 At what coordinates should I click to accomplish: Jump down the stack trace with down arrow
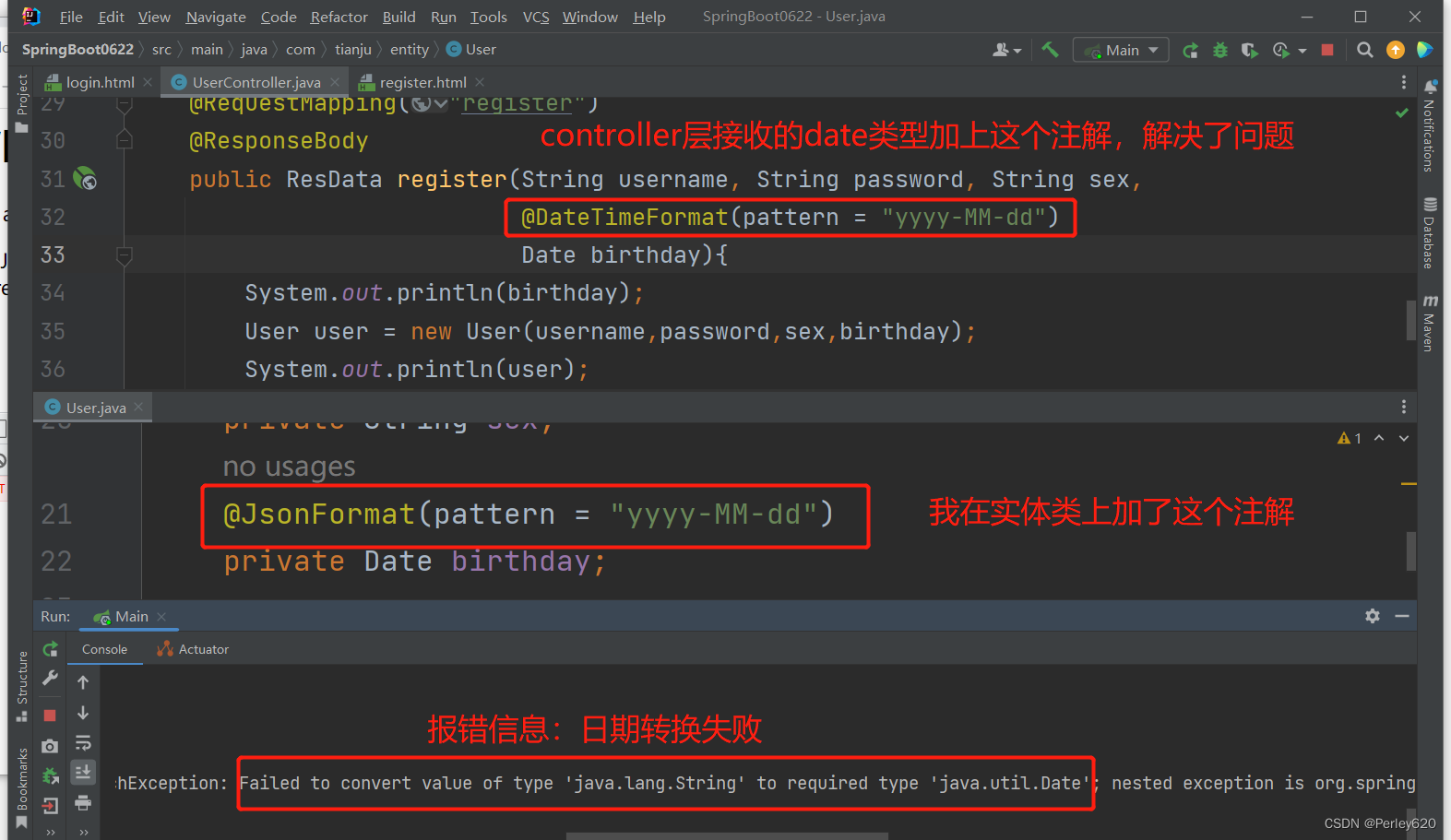coord(83,713)
